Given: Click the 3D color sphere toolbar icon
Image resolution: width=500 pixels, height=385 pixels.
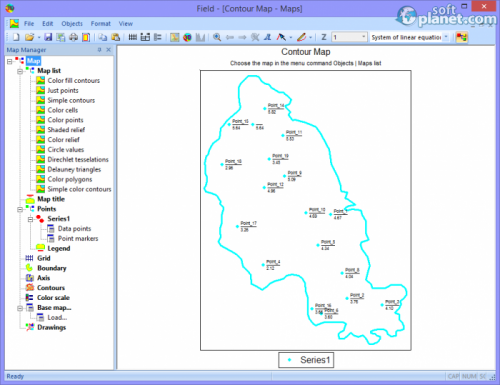Looking at the screenshot, I should (x=187, y=37).
